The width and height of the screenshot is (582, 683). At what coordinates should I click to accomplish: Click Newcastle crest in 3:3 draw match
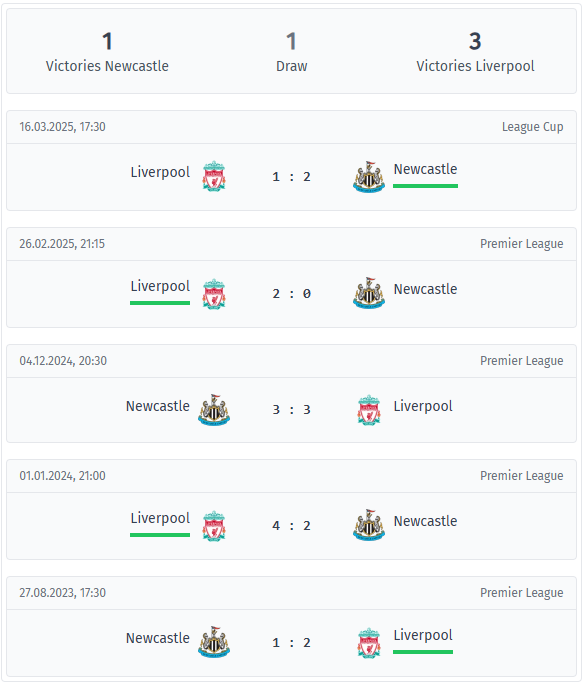point(214,410)
